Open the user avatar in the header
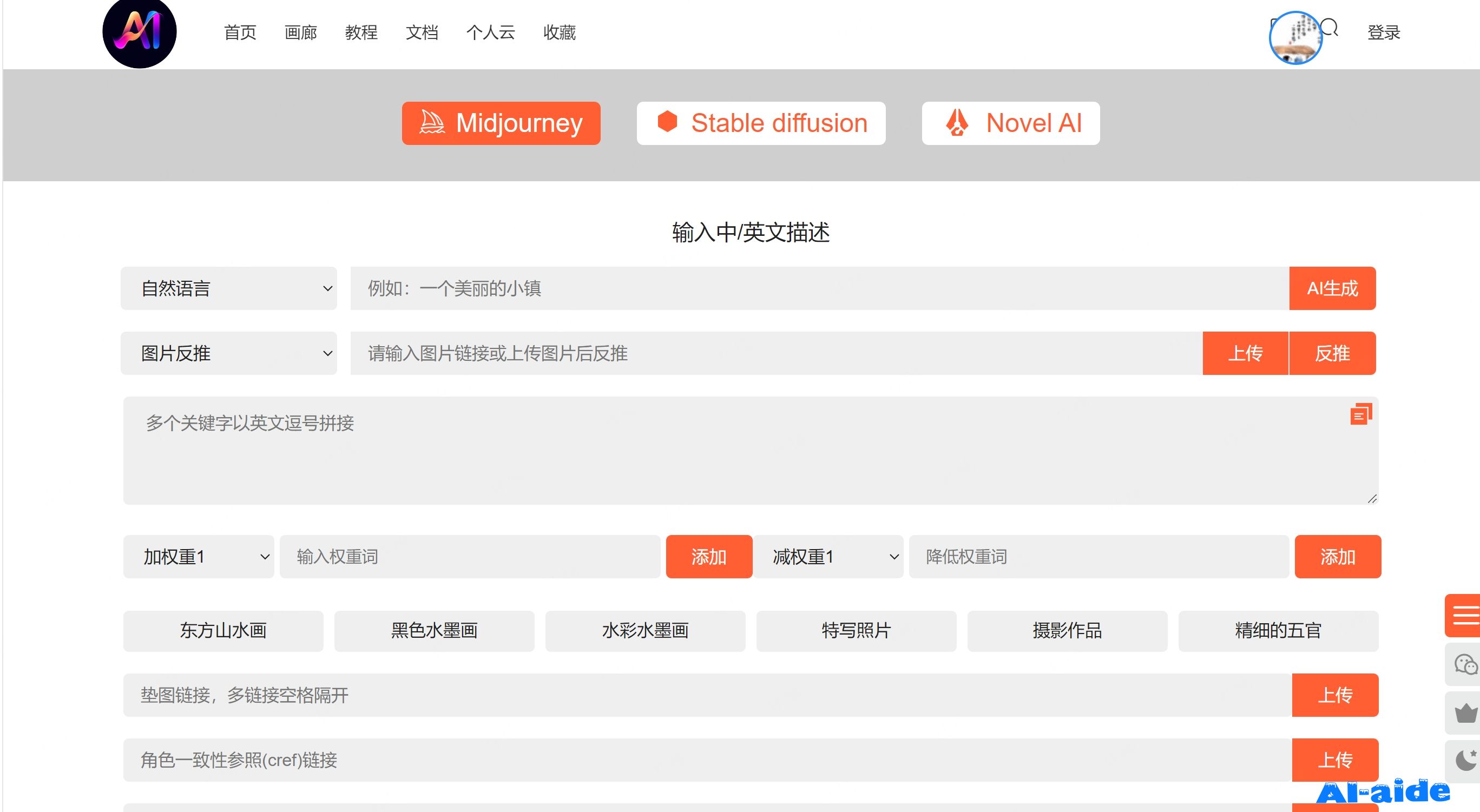This screenshot has height=812, width=1480. 1295,38
